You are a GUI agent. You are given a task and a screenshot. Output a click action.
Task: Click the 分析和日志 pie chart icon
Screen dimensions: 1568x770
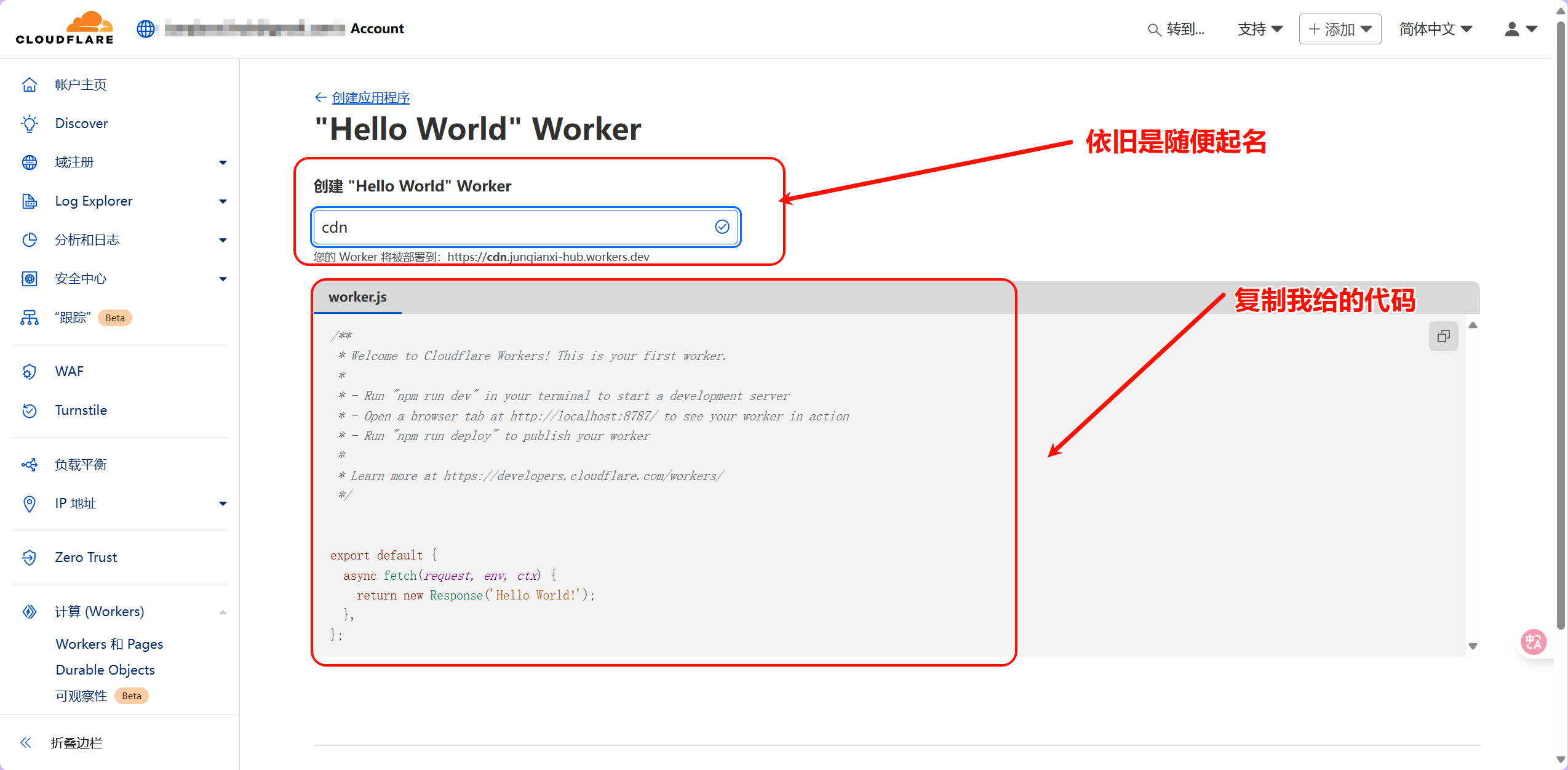(30, 240)
